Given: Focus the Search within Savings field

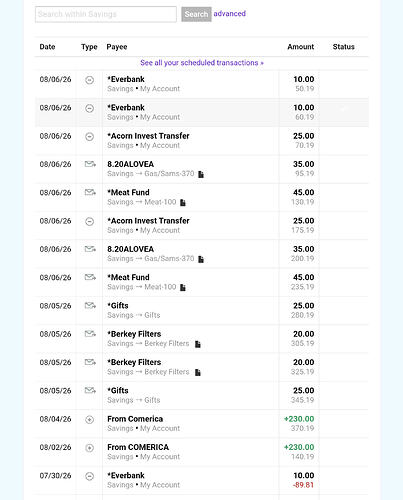Looking at the screenshot, I should pyautogui.click(x=106, y=14).
